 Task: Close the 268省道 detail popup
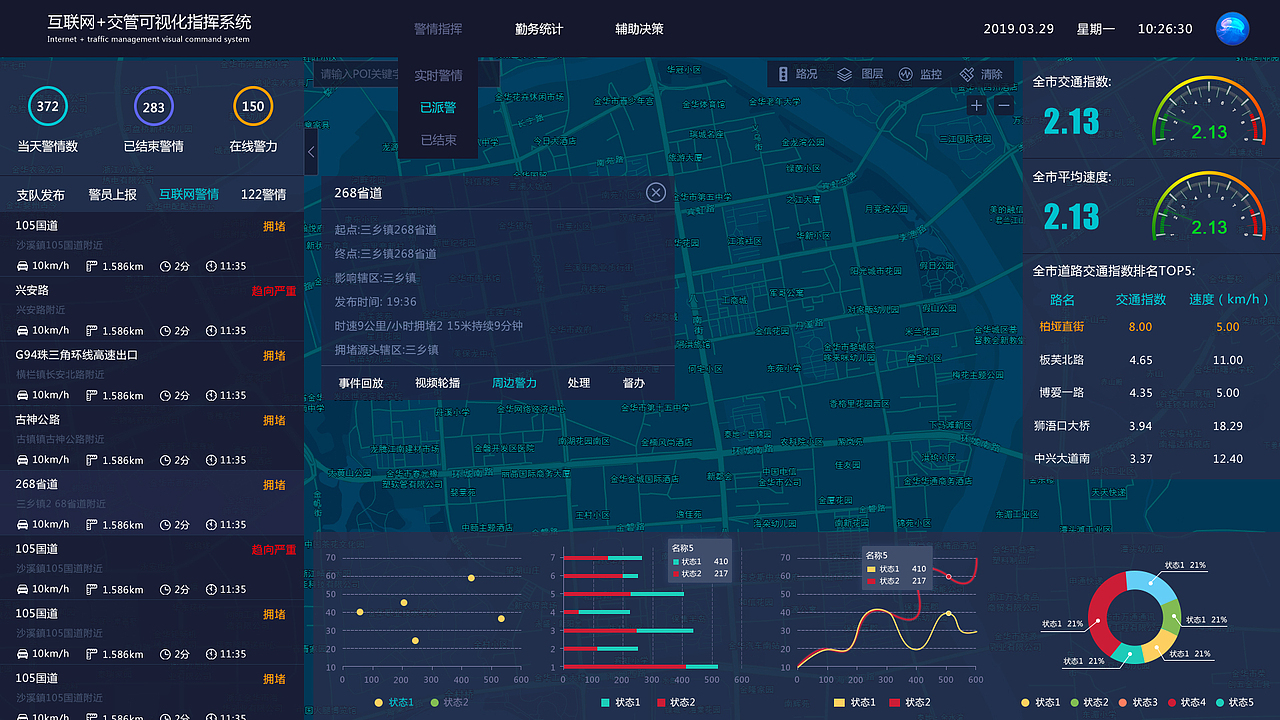656,192
